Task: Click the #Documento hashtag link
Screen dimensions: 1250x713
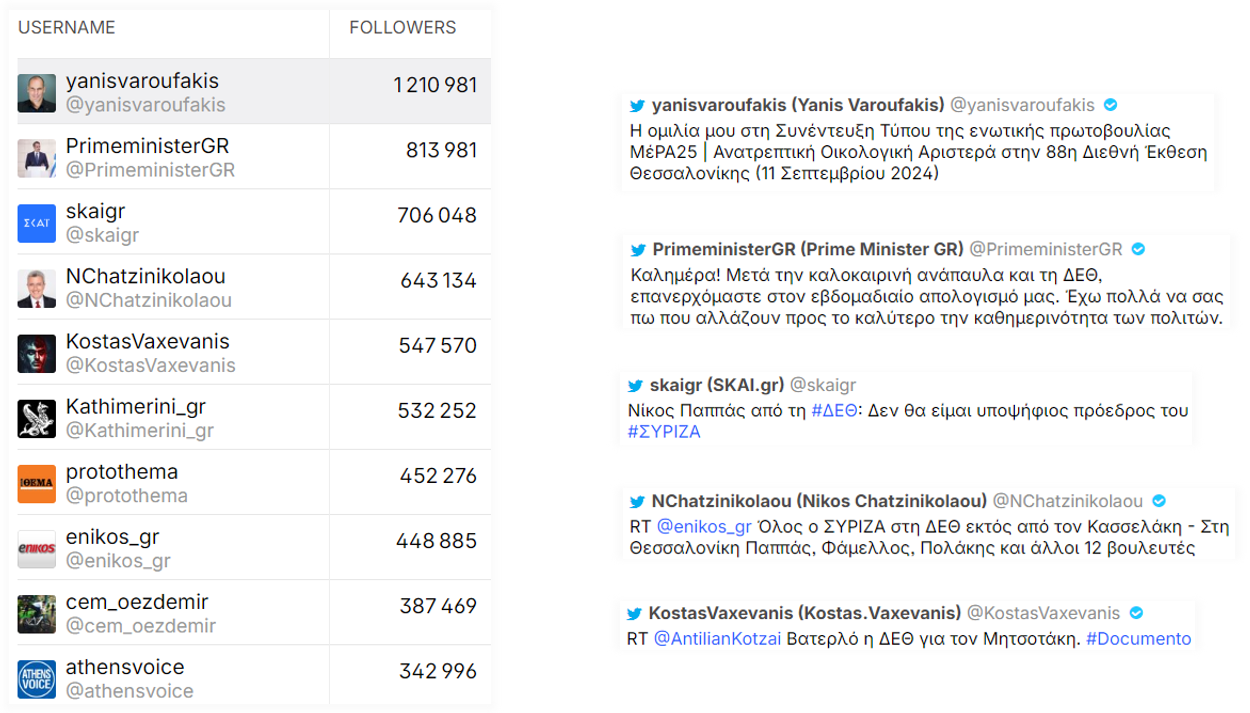Action: [x=1138, y=638]
